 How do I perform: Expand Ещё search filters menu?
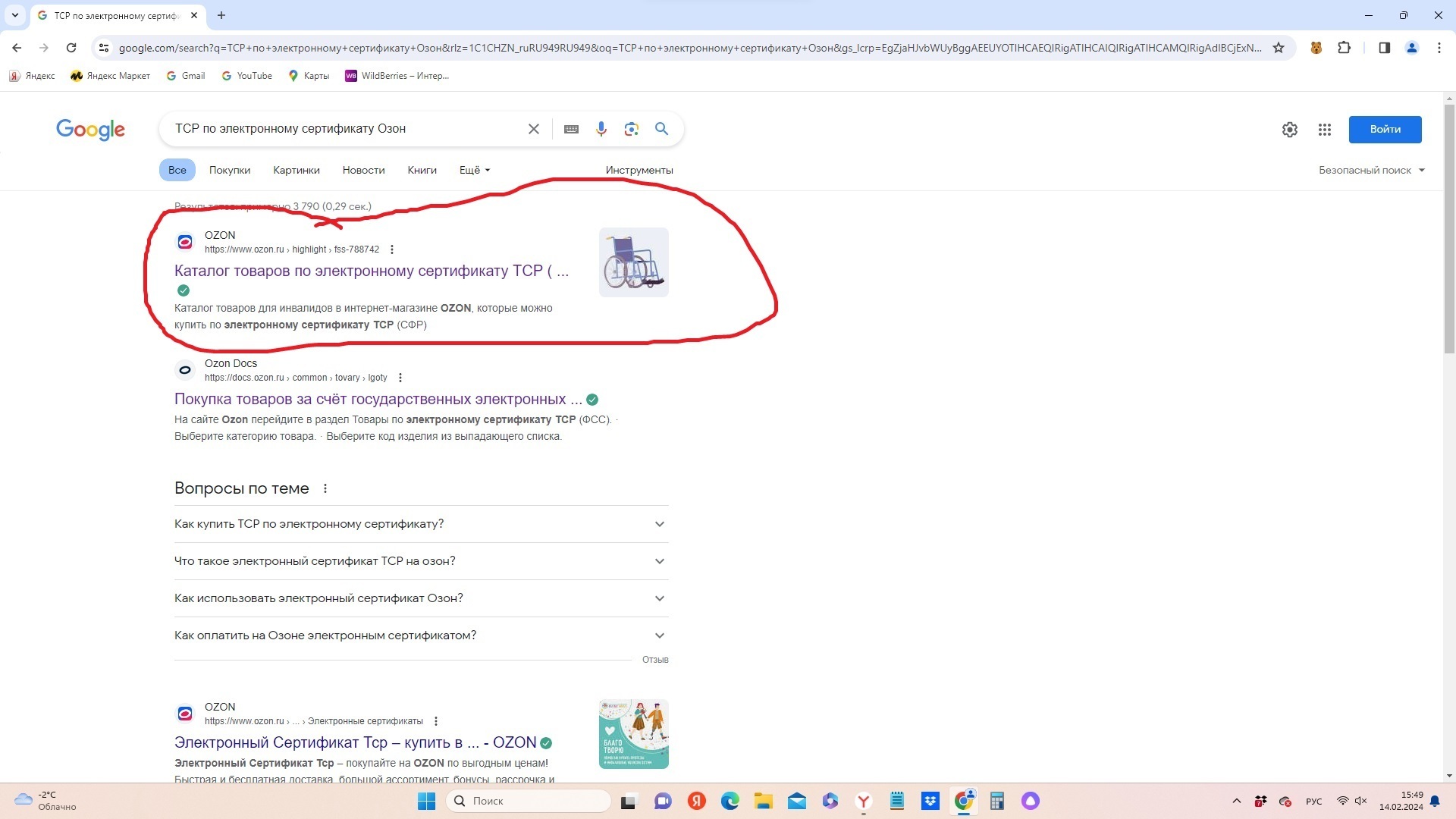coord(474,170)
